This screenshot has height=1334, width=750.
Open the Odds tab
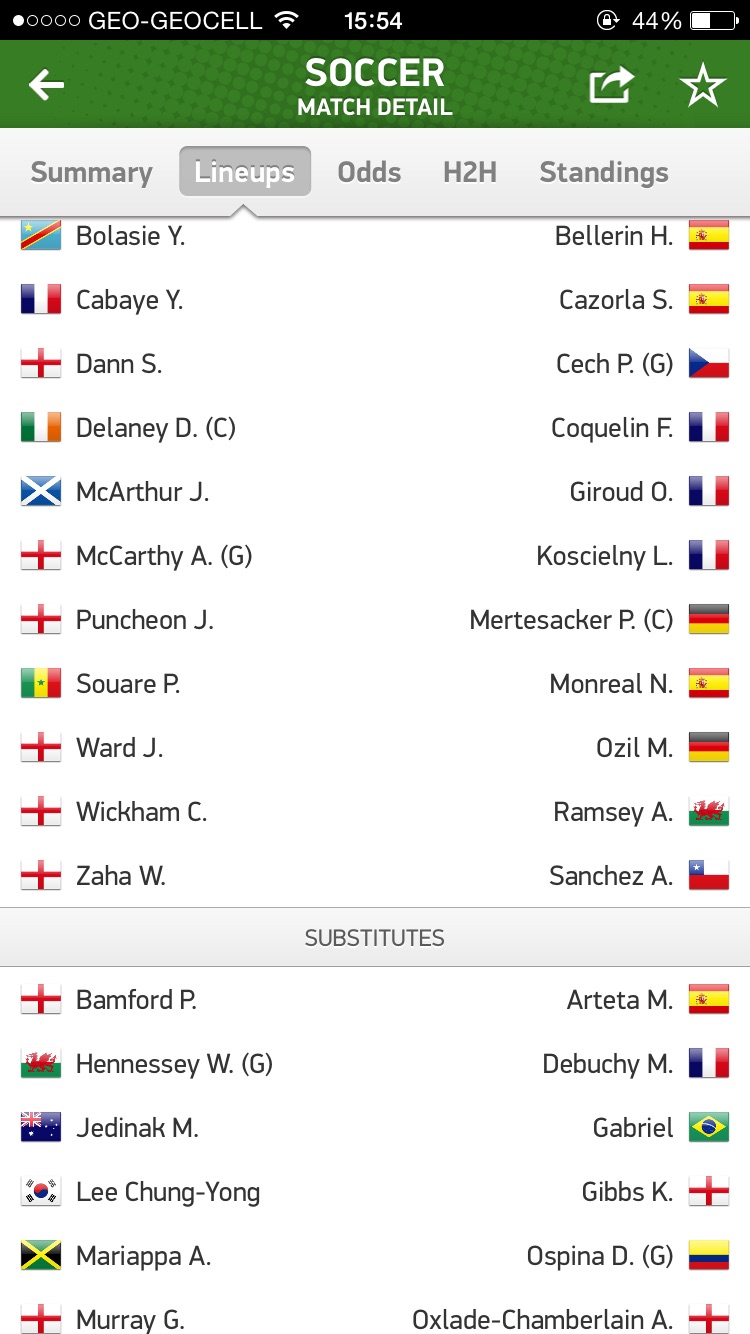click(369, 172)
